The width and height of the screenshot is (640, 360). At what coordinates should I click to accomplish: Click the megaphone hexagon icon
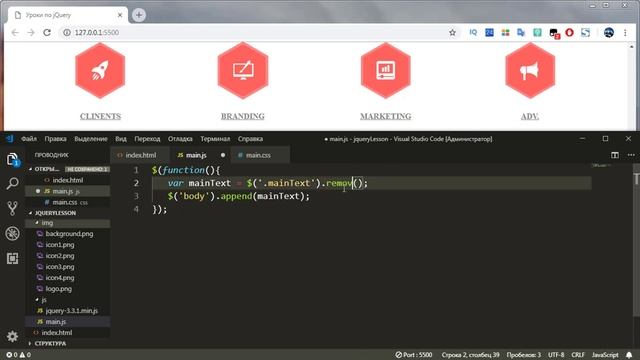[x=530, y=70]
